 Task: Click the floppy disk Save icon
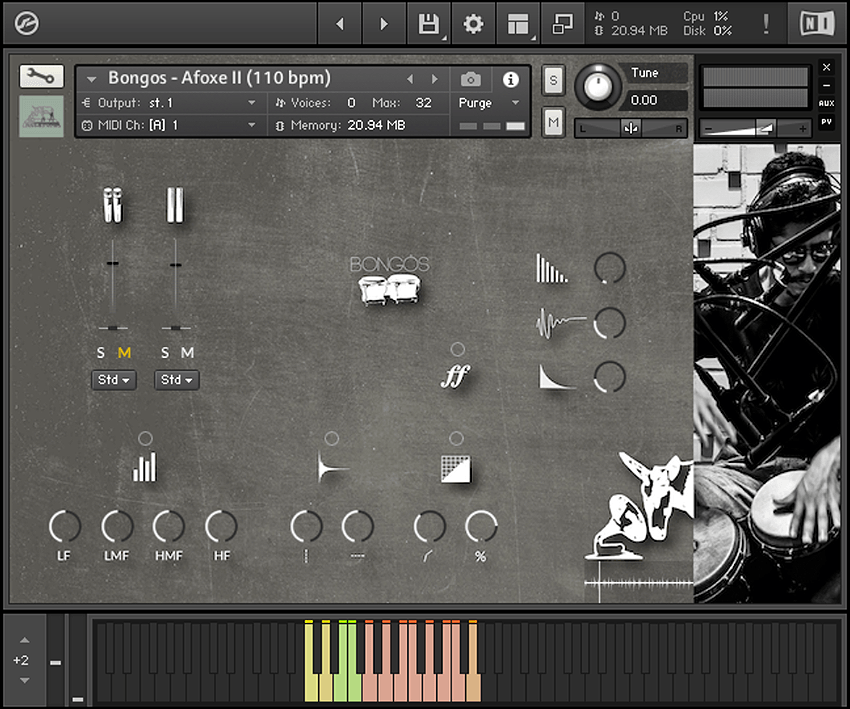click(428, 24)
